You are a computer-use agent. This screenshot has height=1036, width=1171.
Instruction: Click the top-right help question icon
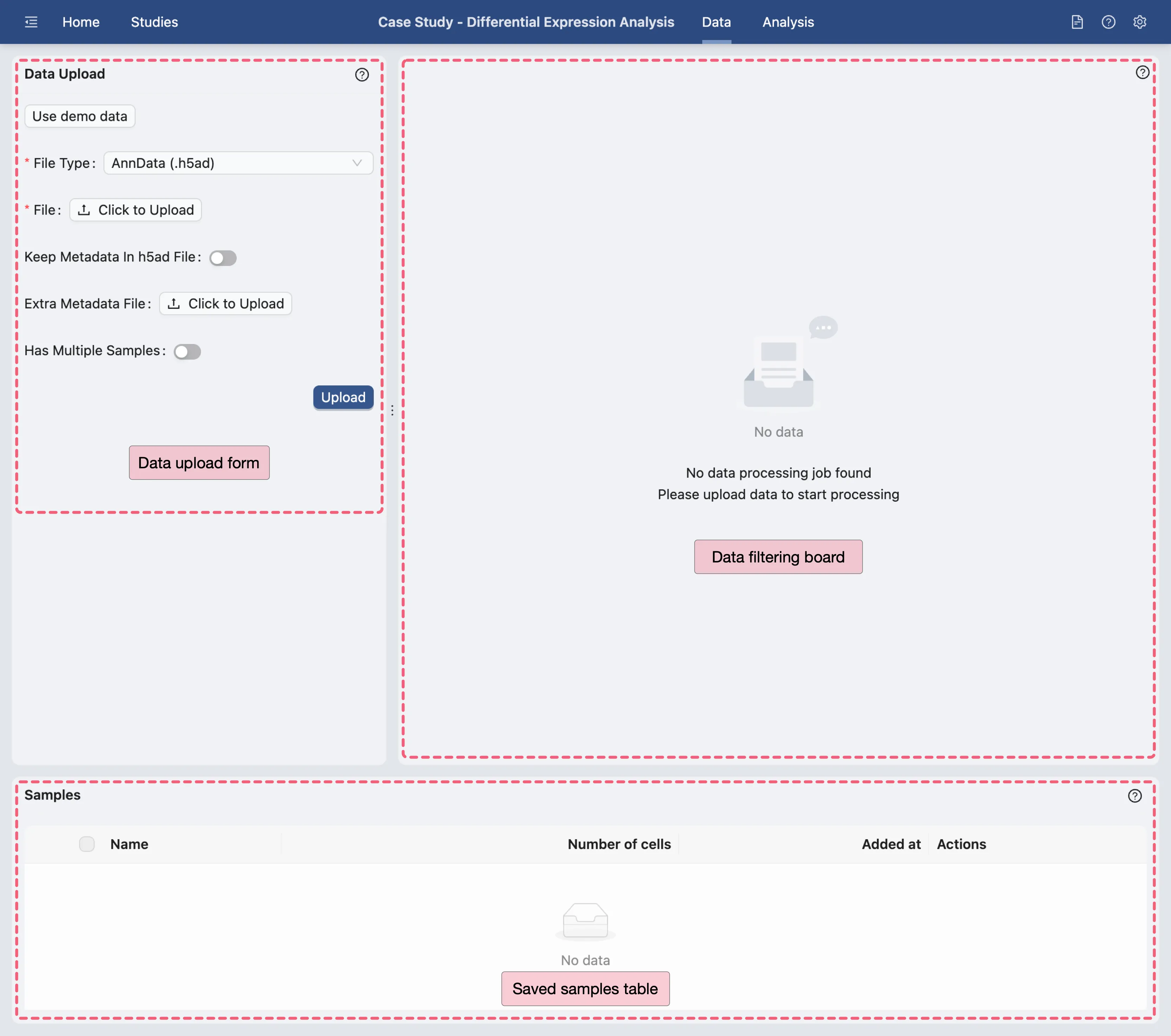pos(1108,22)
